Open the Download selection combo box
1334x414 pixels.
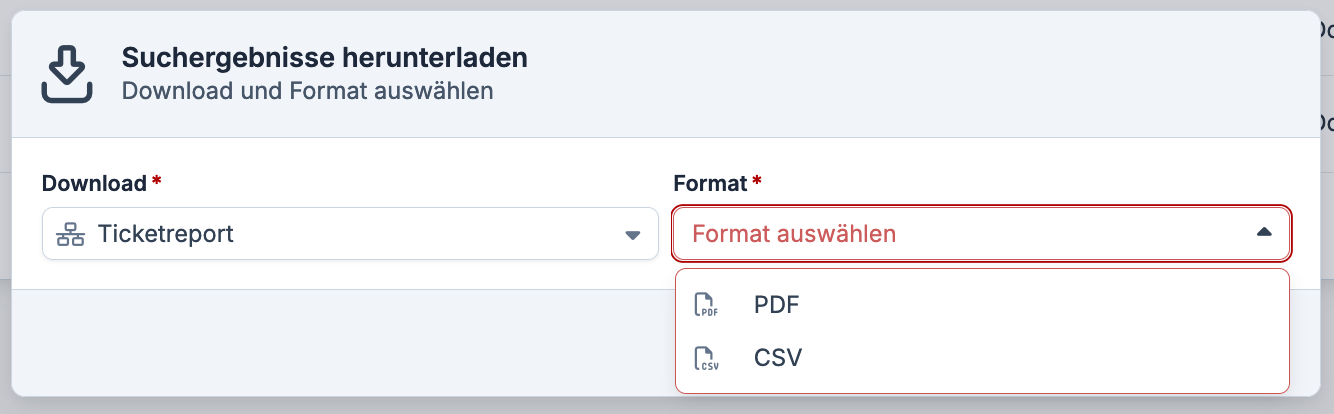[350, 234]
